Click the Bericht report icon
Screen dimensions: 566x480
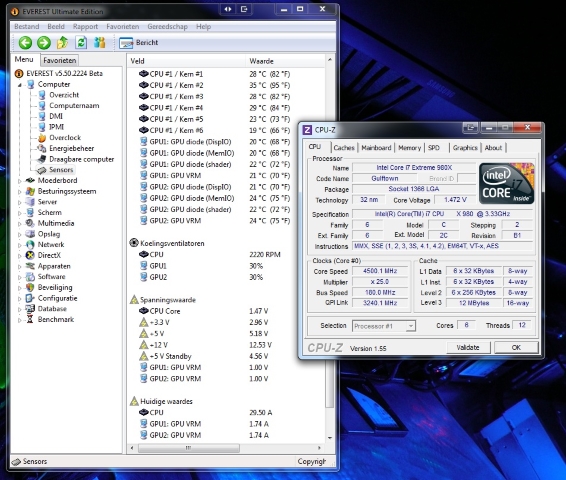(126, 43)
